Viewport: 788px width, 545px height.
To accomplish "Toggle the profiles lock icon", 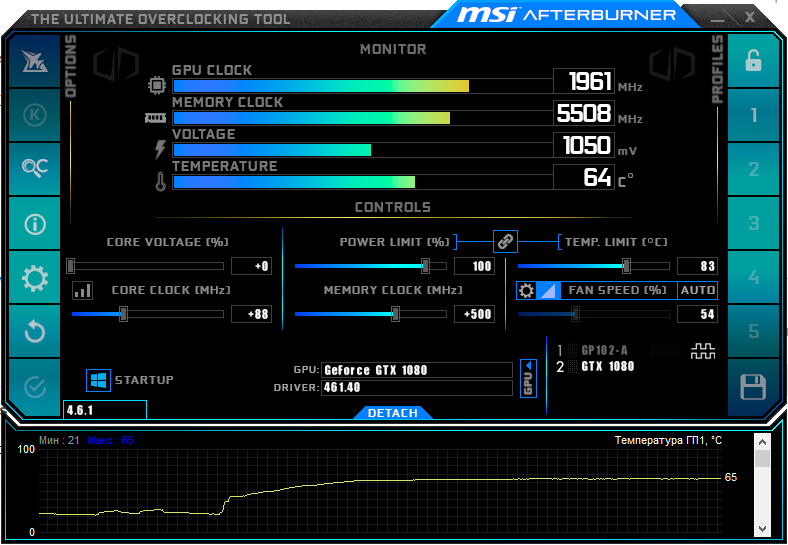I will pyautogui.click(x=753, y=60).
